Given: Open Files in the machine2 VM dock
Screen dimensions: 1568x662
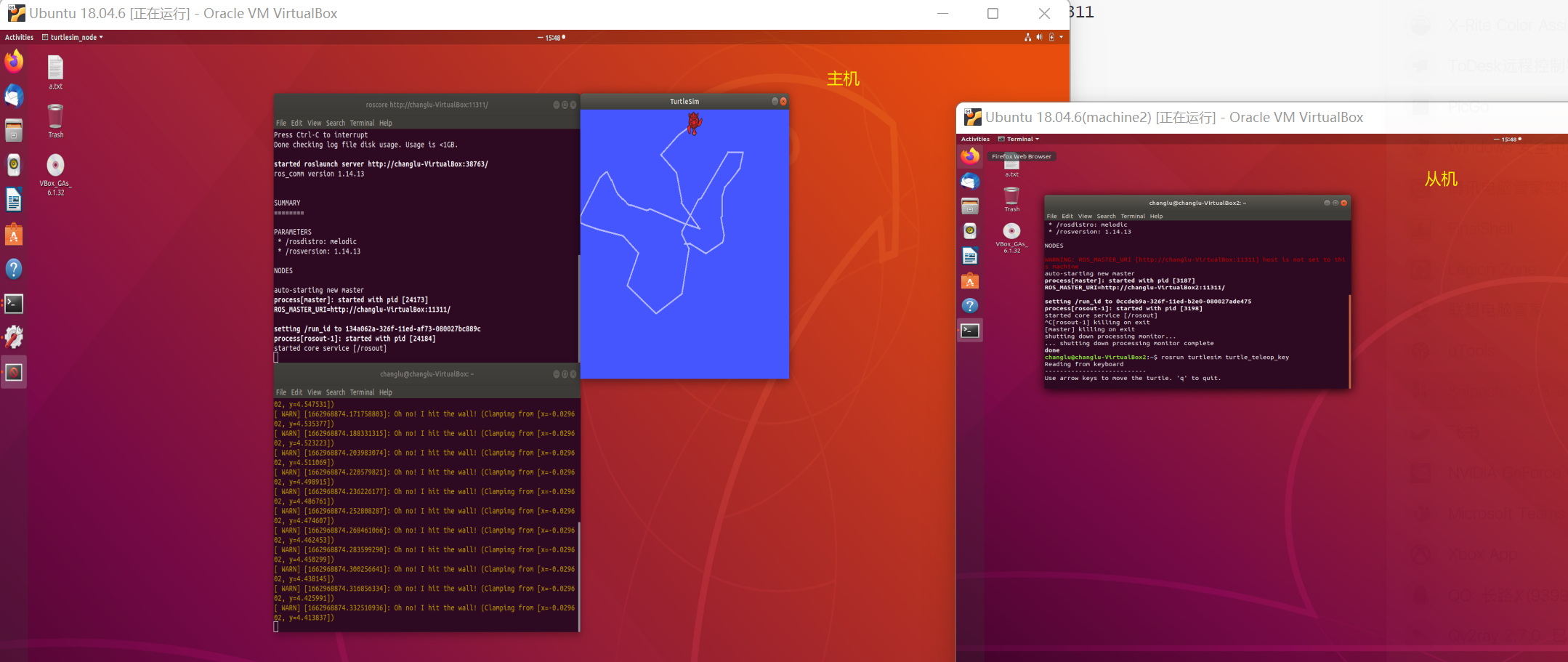Looking at the screenshot, I should tap(970, 206).
